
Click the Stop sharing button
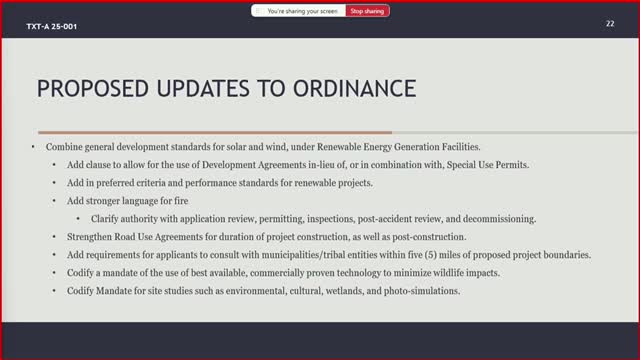pyautogui.click(x=367, y=11)
